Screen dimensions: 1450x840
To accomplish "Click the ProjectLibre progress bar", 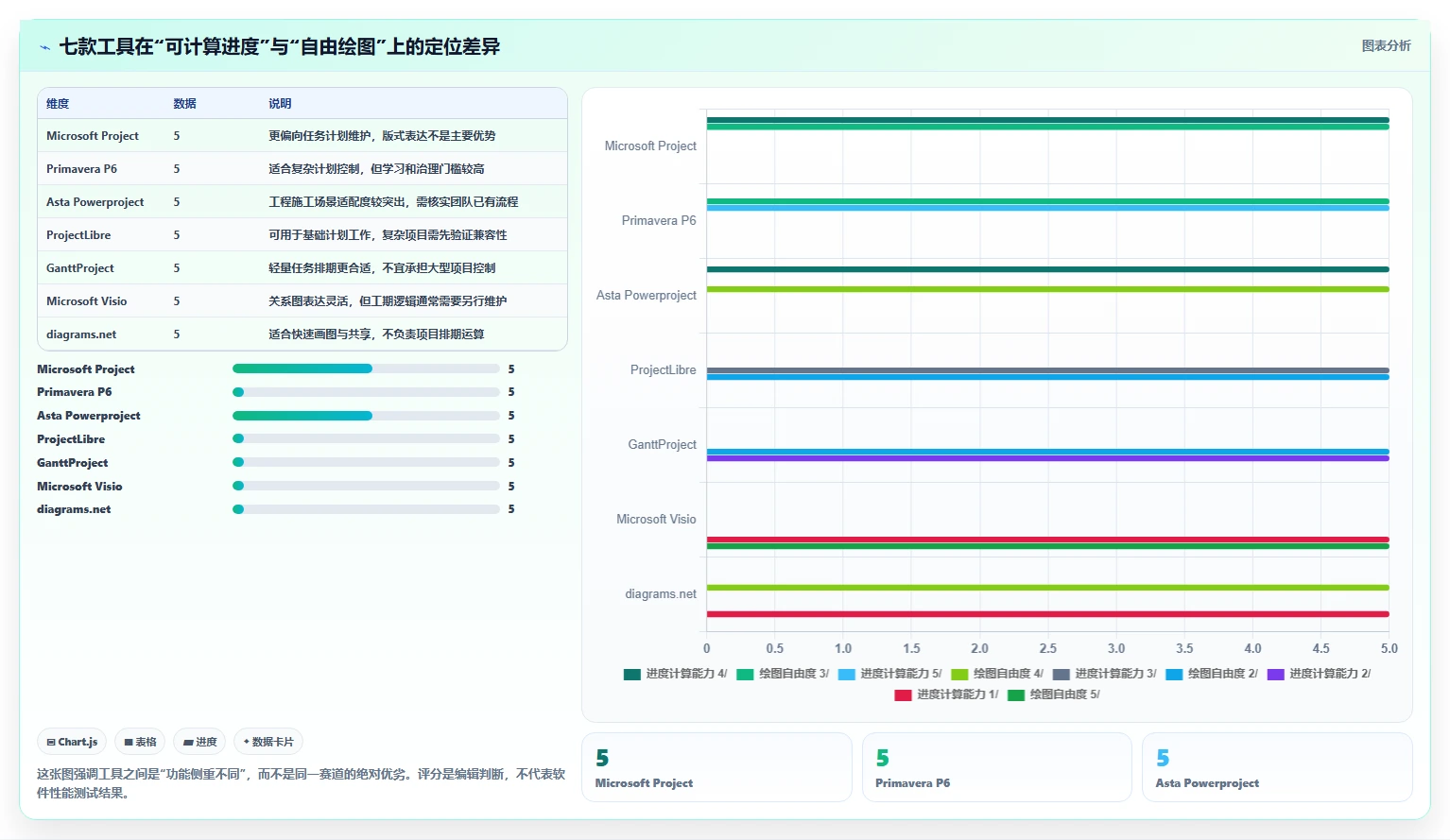I will coord(366,438).
